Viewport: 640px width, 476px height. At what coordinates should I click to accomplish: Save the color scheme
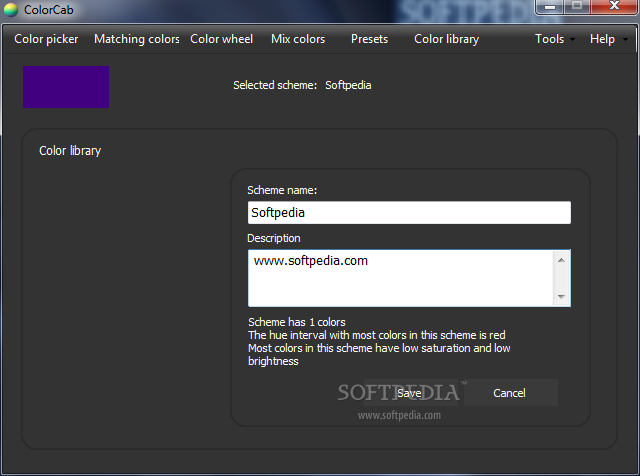point(409,393)
